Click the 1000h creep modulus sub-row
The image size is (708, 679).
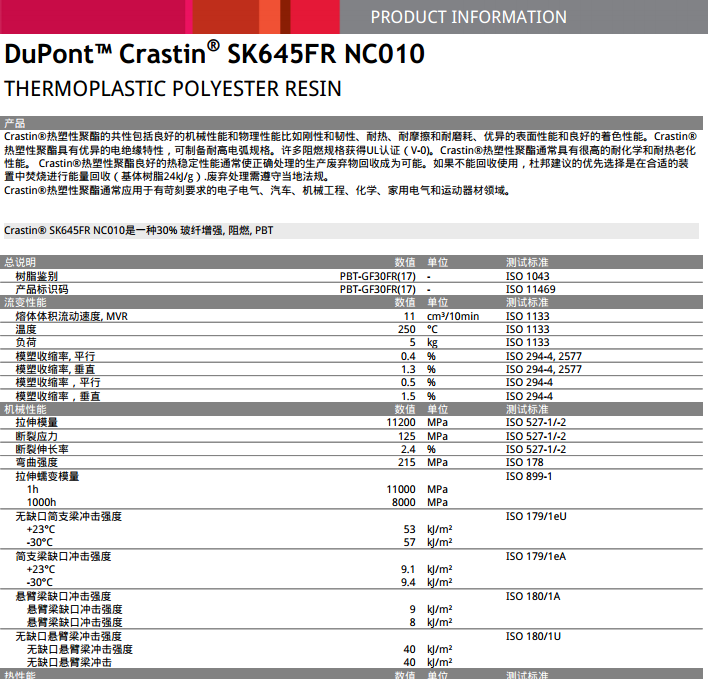point(351,502)
